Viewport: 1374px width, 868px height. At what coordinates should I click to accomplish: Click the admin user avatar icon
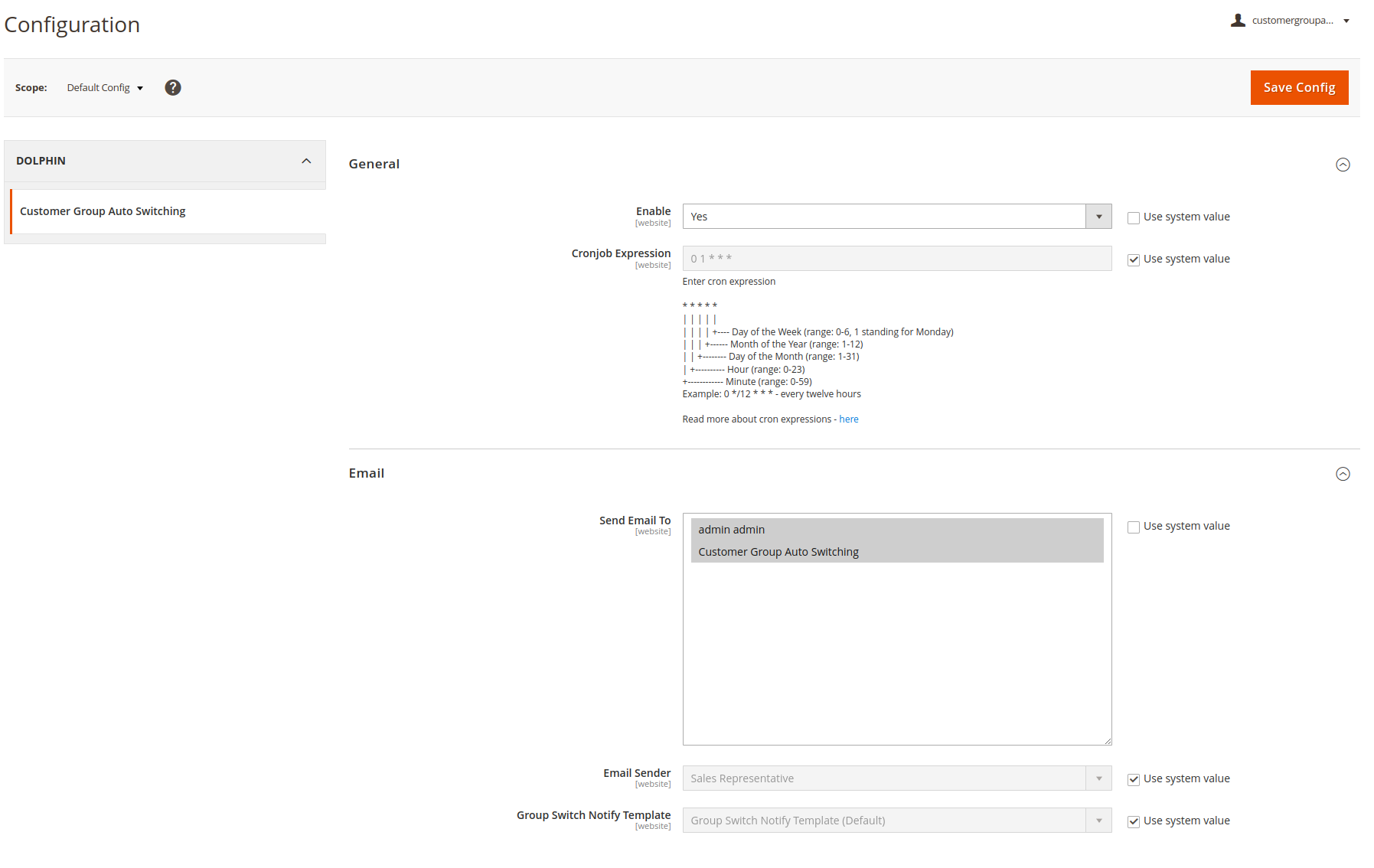(x=1238, y=21)
